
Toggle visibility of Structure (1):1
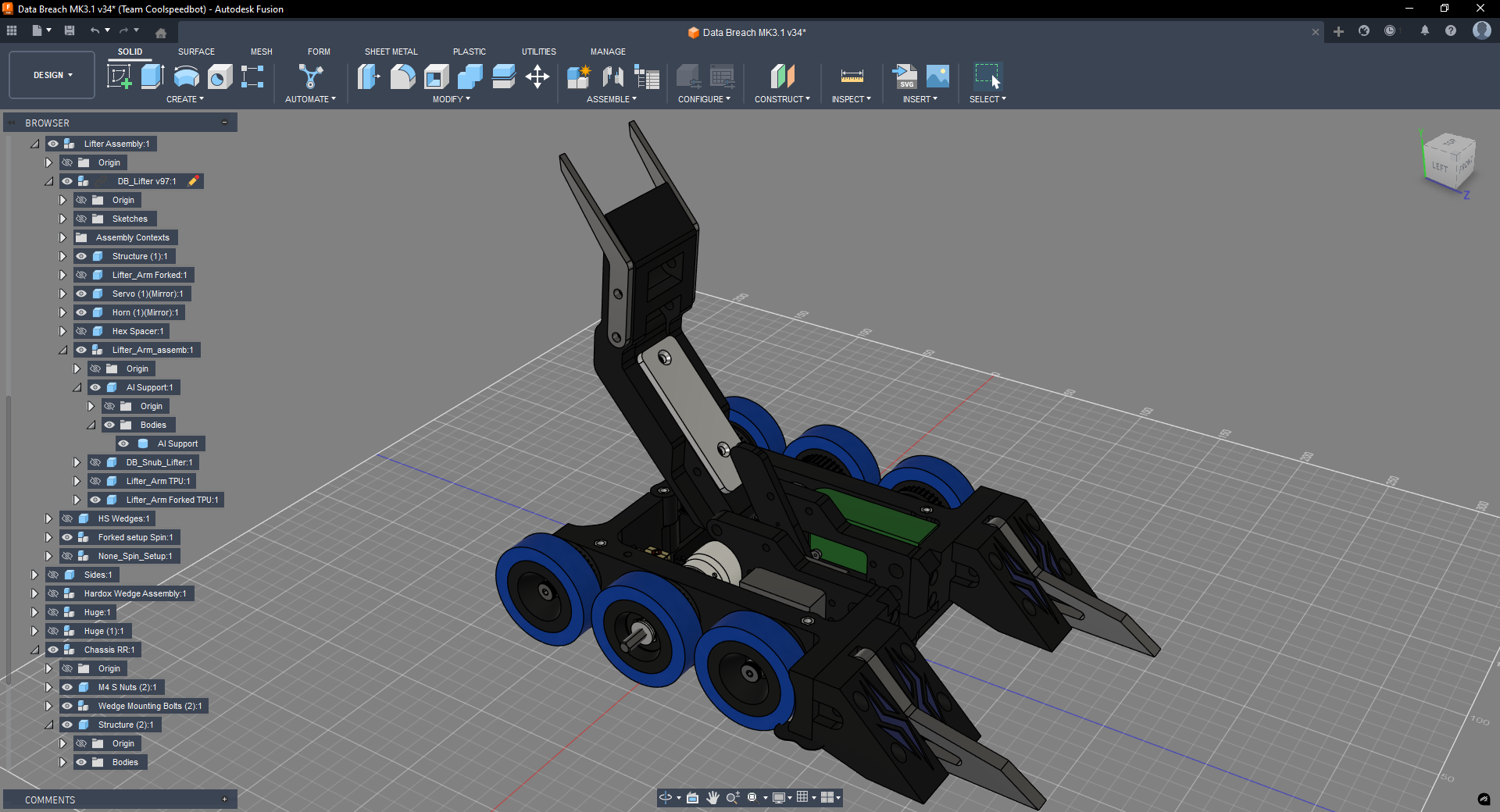pyautogui.click(x=81, y=256)
